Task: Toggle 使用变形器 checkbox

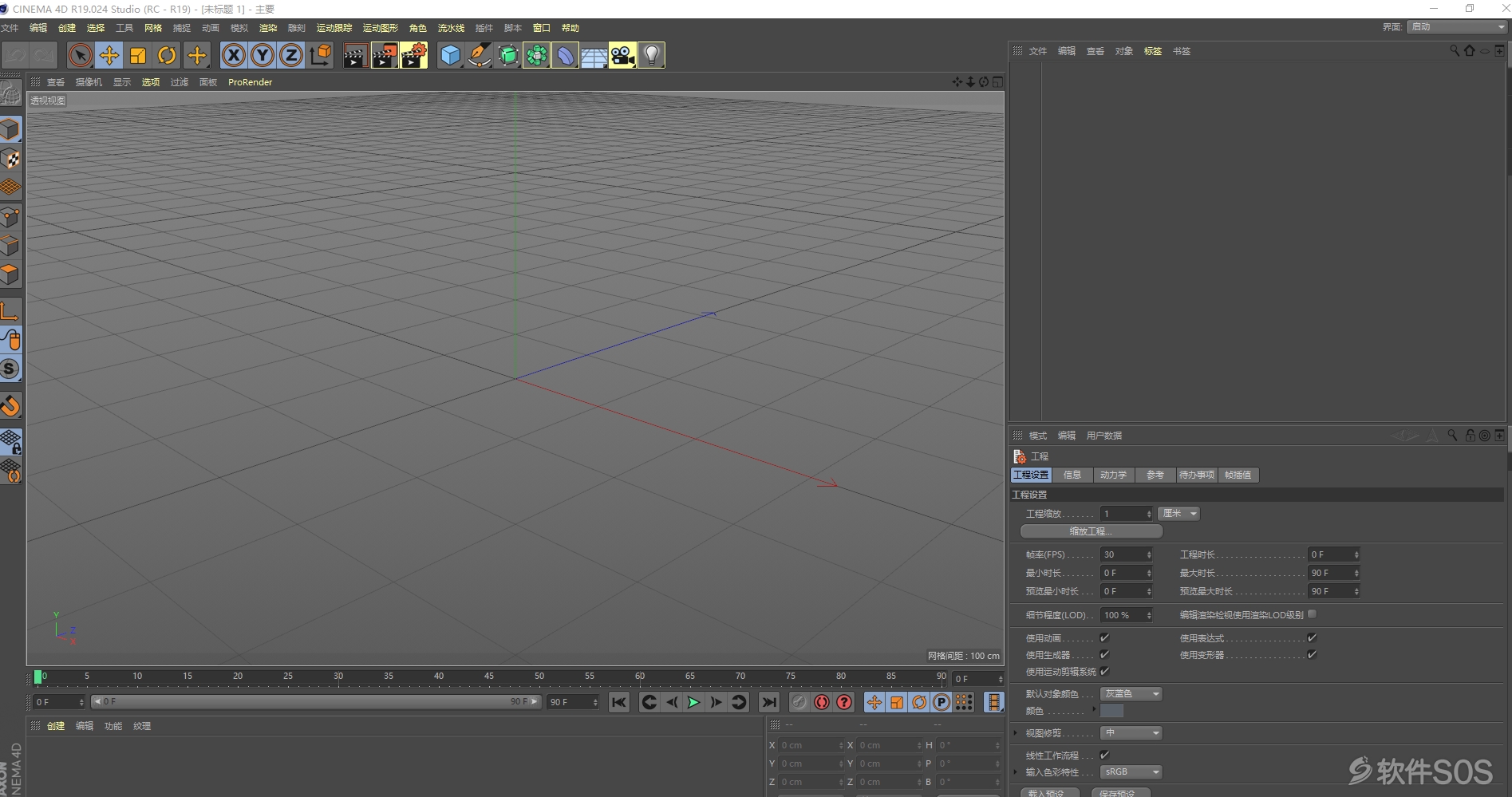Action: click(1312, 654)
